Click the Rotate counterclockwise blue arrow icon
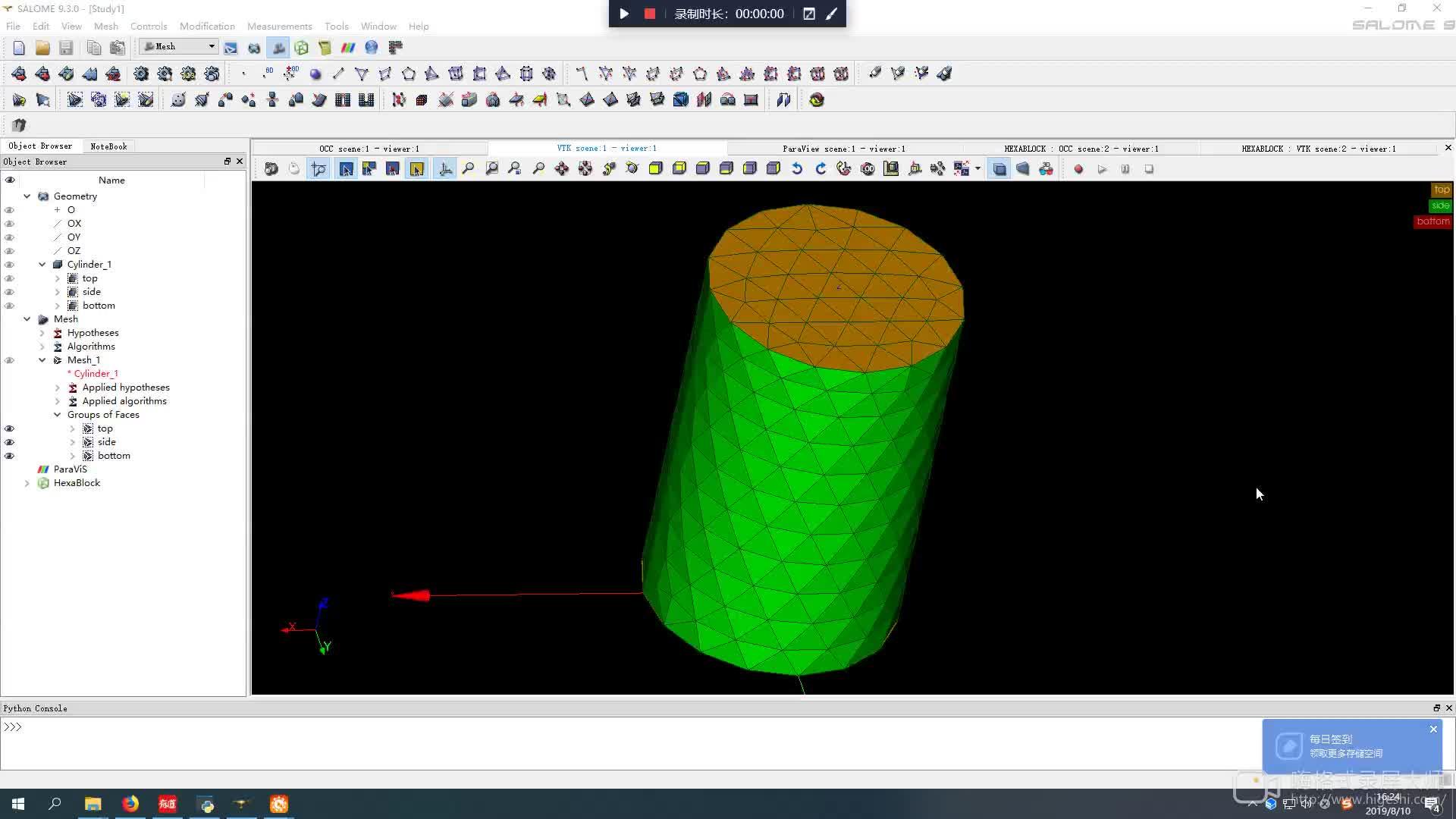The image size is (1456, 819). [x=796, y=169]
